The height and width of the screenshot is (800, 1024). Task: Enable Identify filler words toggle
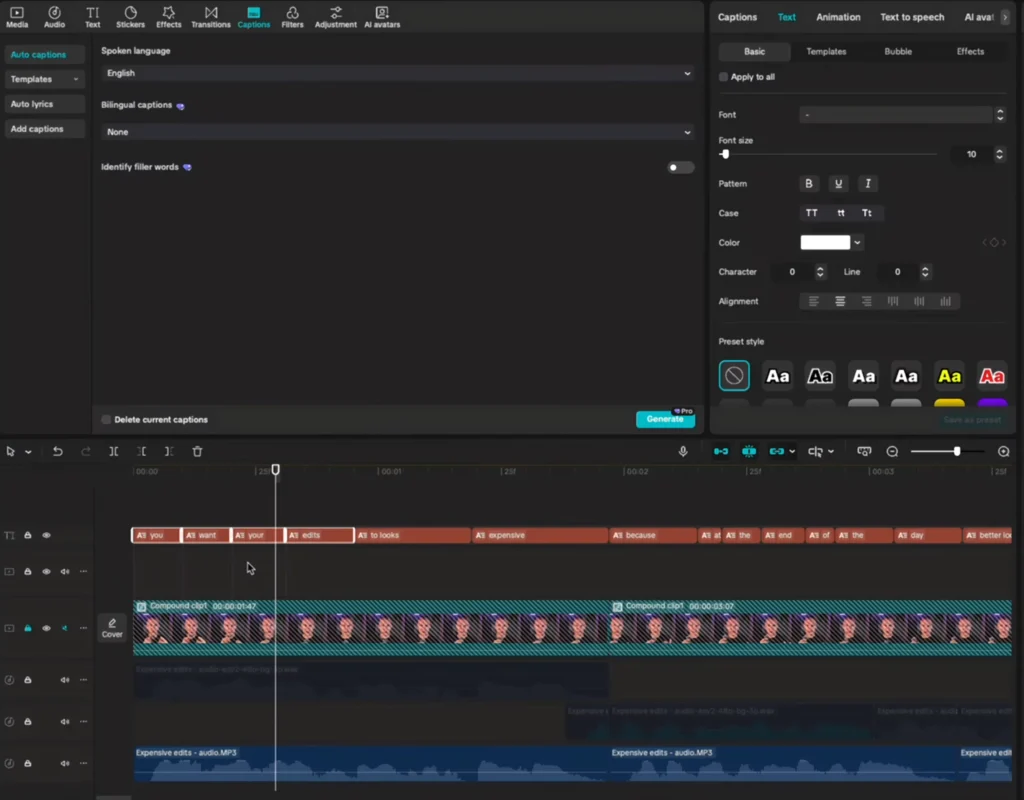click(x=680, y=168)
